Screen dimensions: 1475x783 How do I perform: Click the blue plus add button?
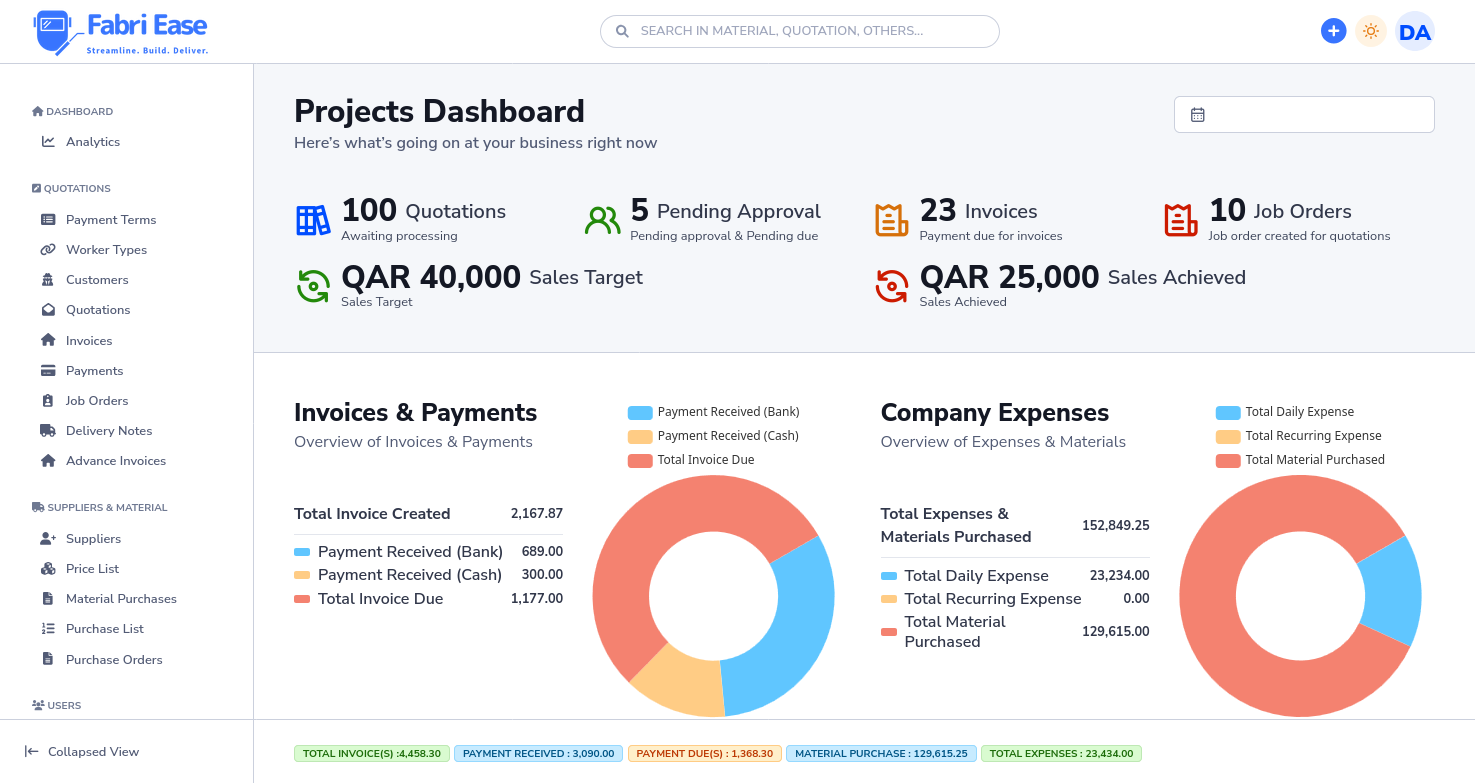(1333, 31)
